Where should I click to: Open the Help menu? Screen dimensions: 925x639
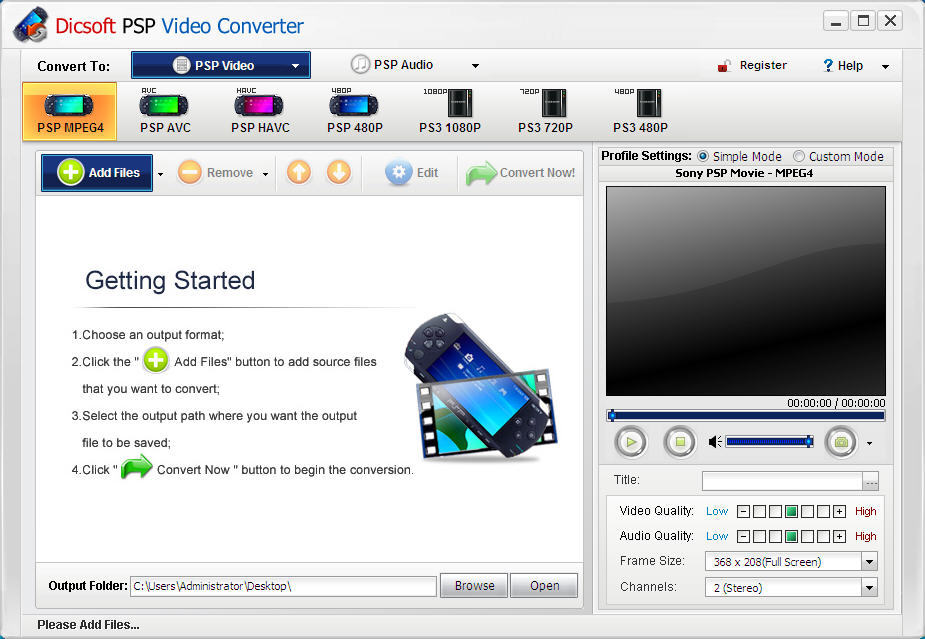(852, 65)
